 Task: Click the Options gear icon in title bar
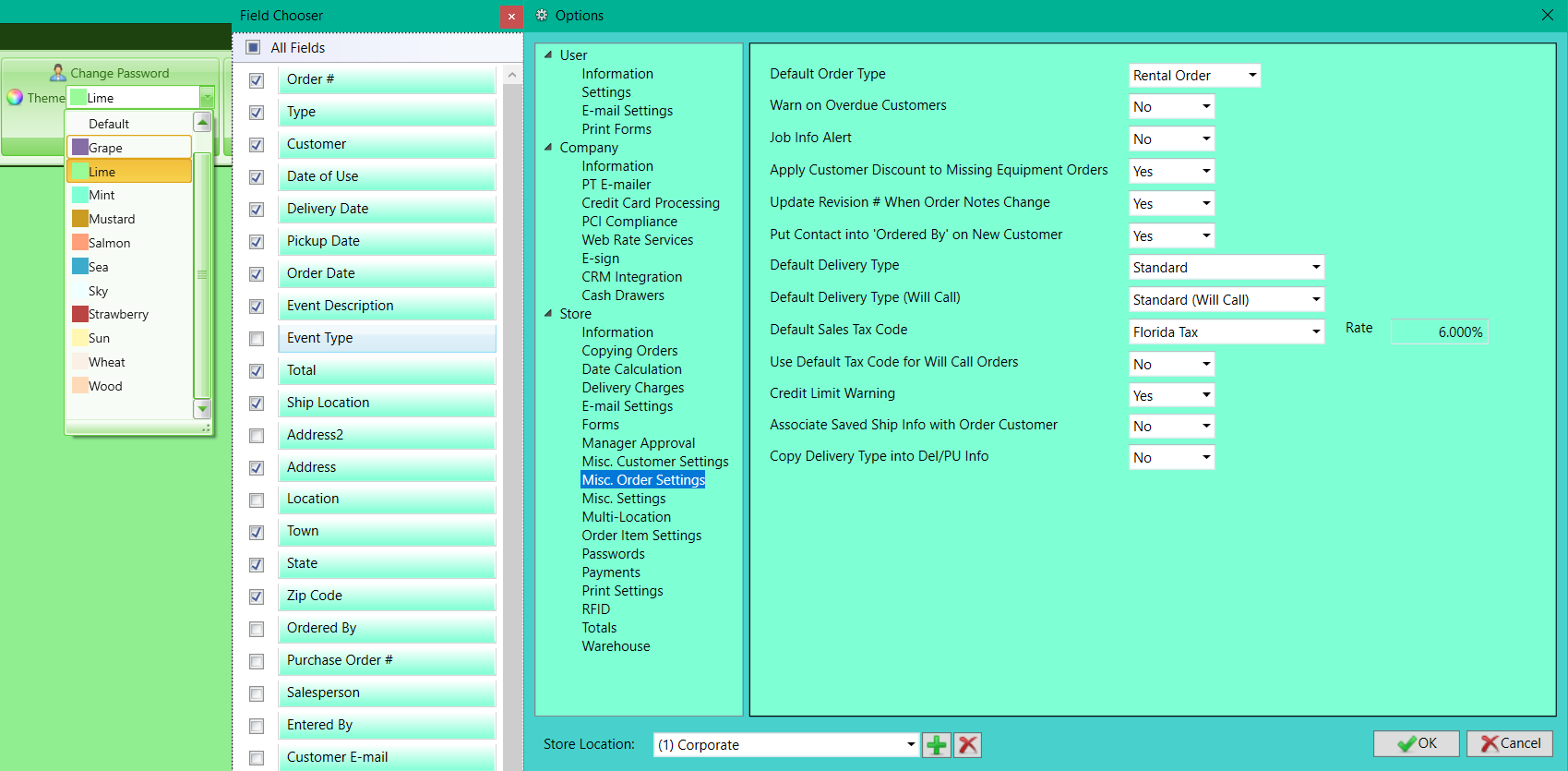click(542, 15)
